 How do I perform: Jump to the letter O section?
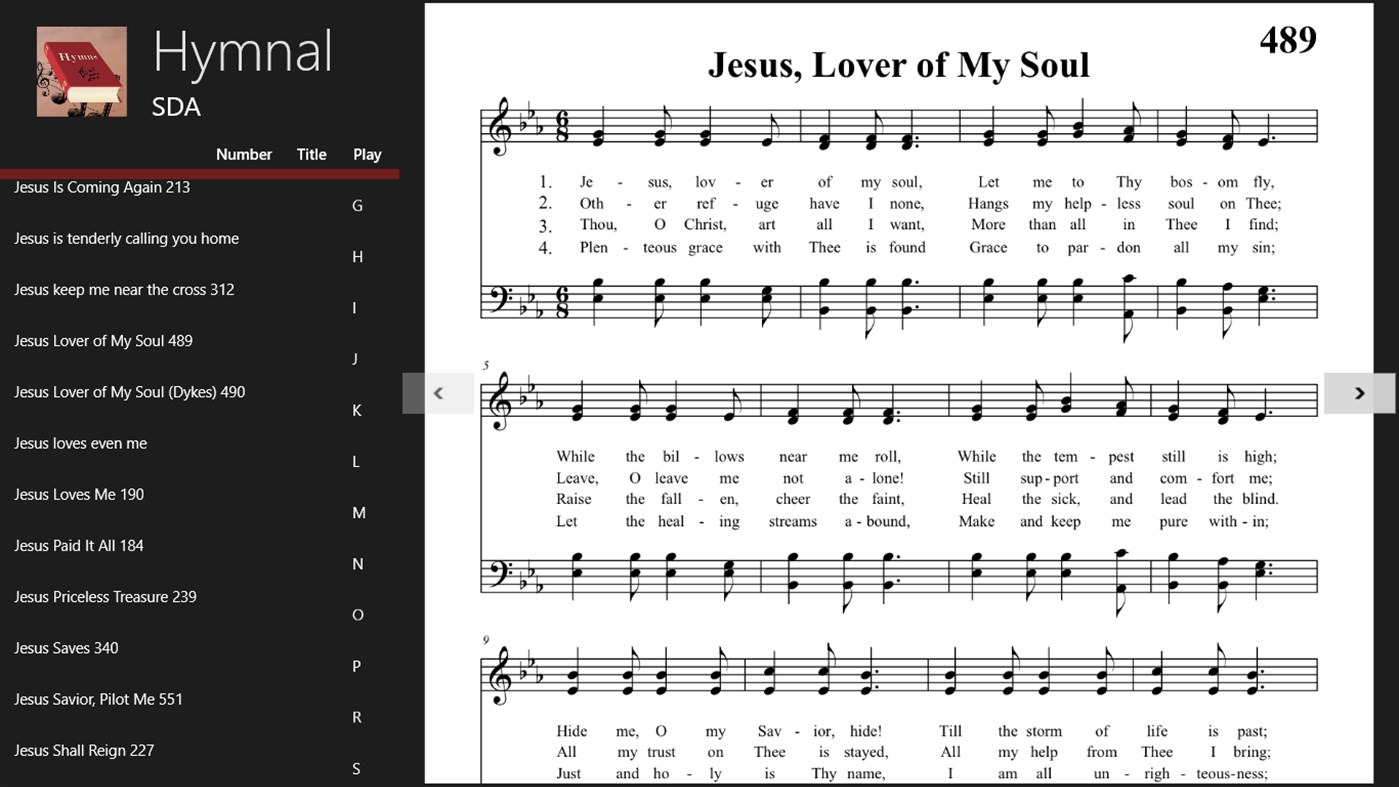tap(357, 614)
